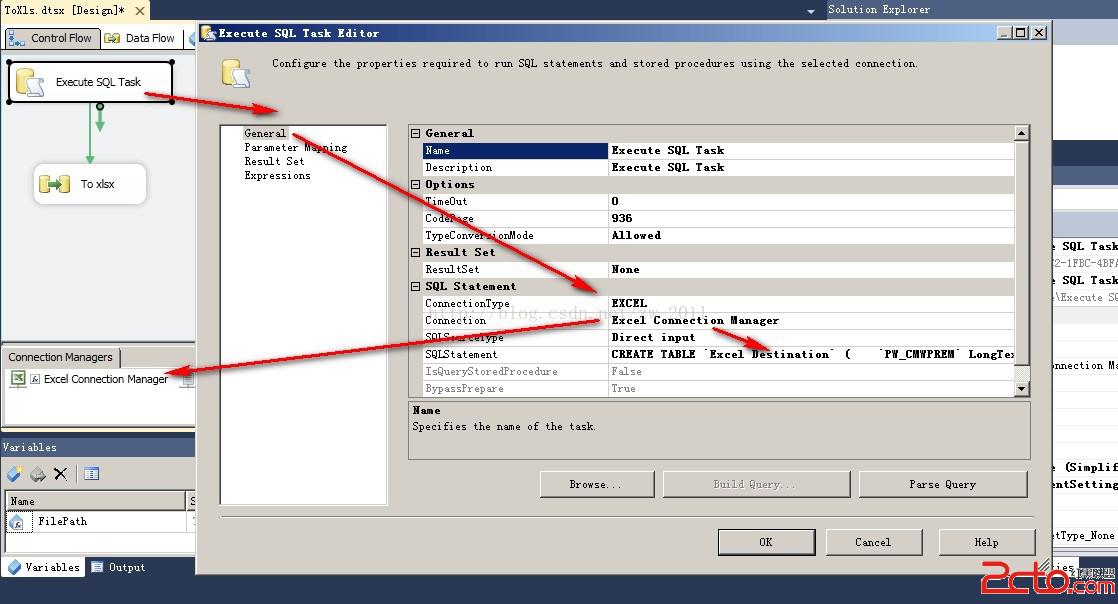This screenshot has height=604, width=1118.
Task: Click the ConnectionType value EXCEL
Action: [811, 303]
